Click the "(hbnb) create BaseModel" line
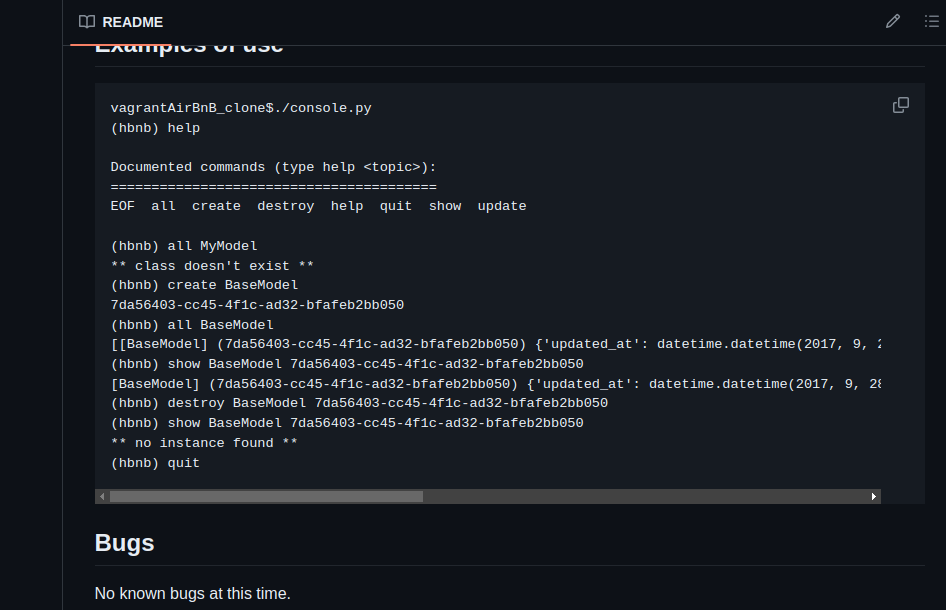946x610 pixels. click(204, 285)
